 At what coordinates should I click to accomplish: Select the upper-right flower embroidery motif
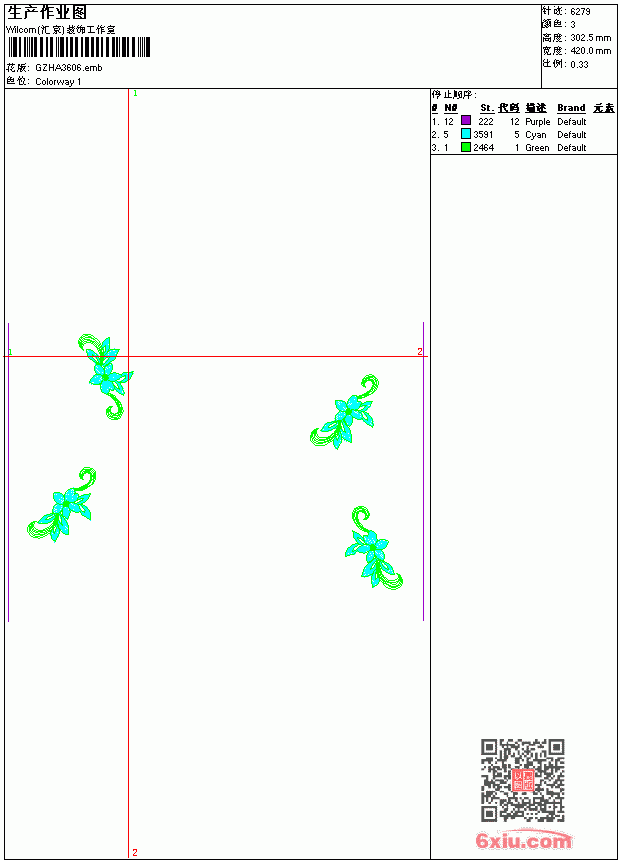click(345, 412)
